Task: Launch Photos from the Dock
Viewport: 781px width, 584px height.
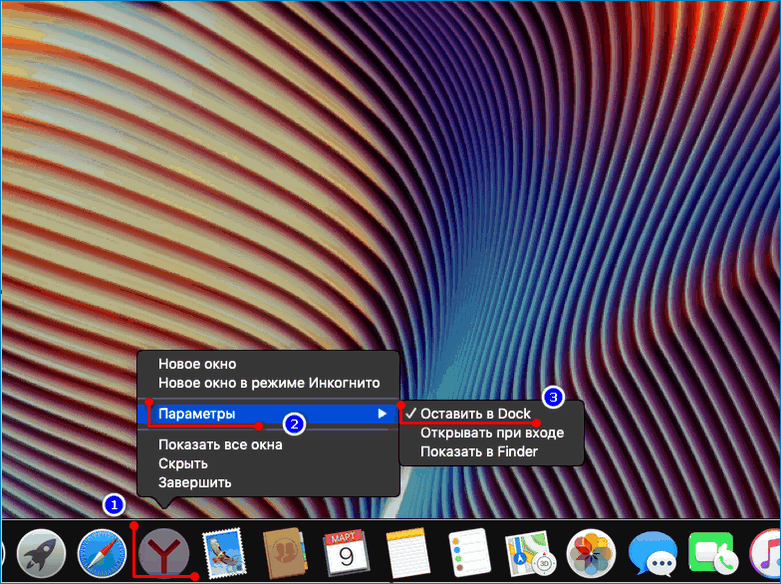Action: coord(591,553)
